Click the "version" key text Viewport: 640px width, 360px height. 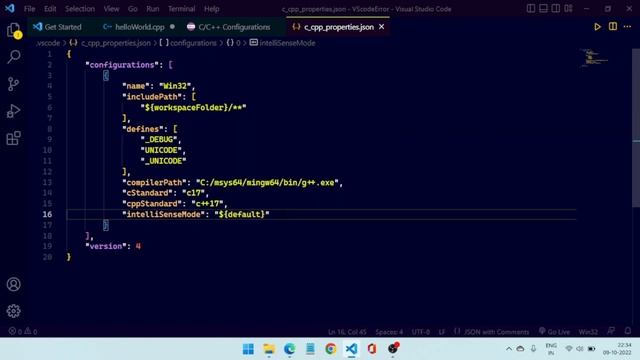106,246
